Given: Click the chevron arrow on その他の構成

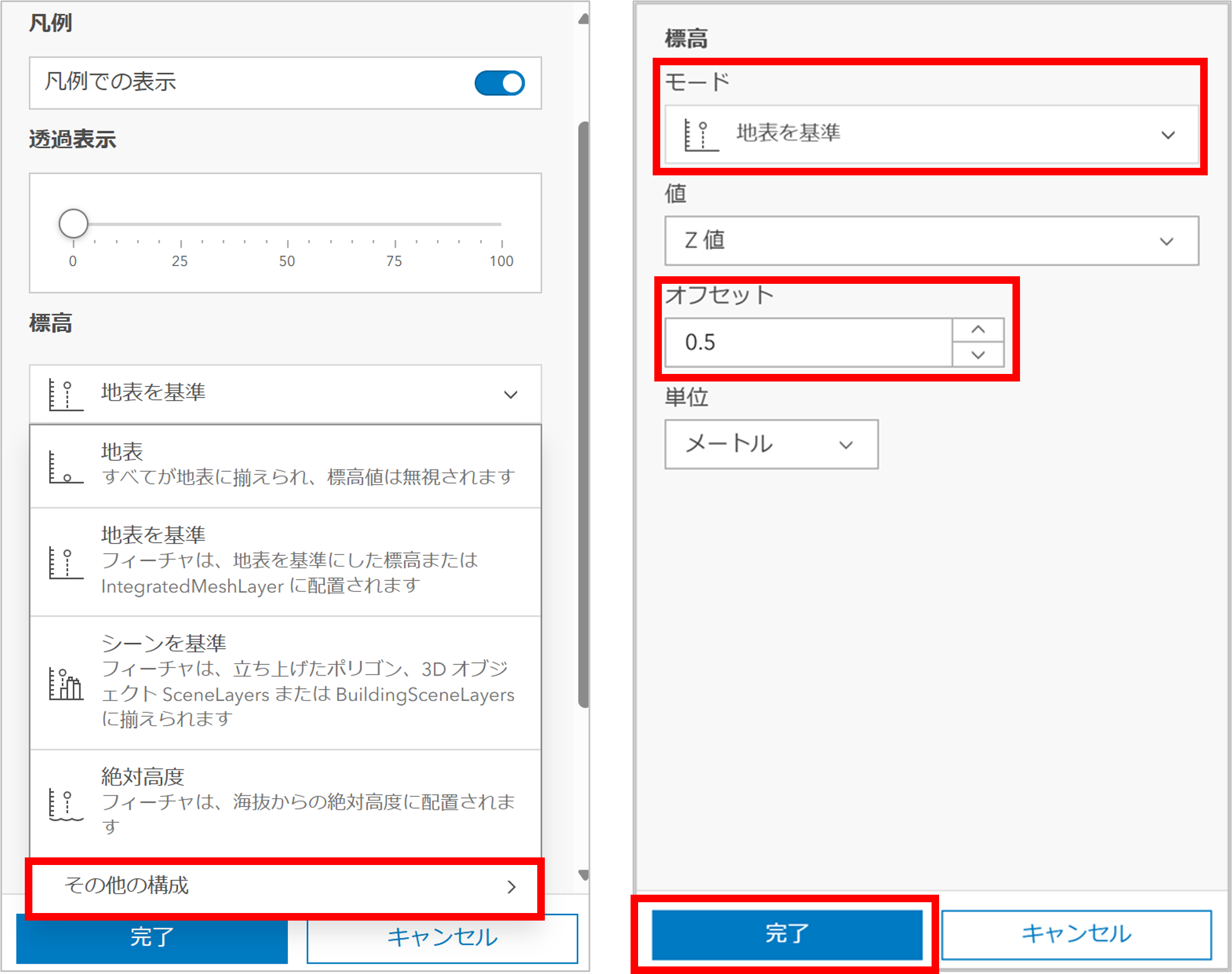Looking at the screenshot, I should pyautogui.click(x=511, y=887).
